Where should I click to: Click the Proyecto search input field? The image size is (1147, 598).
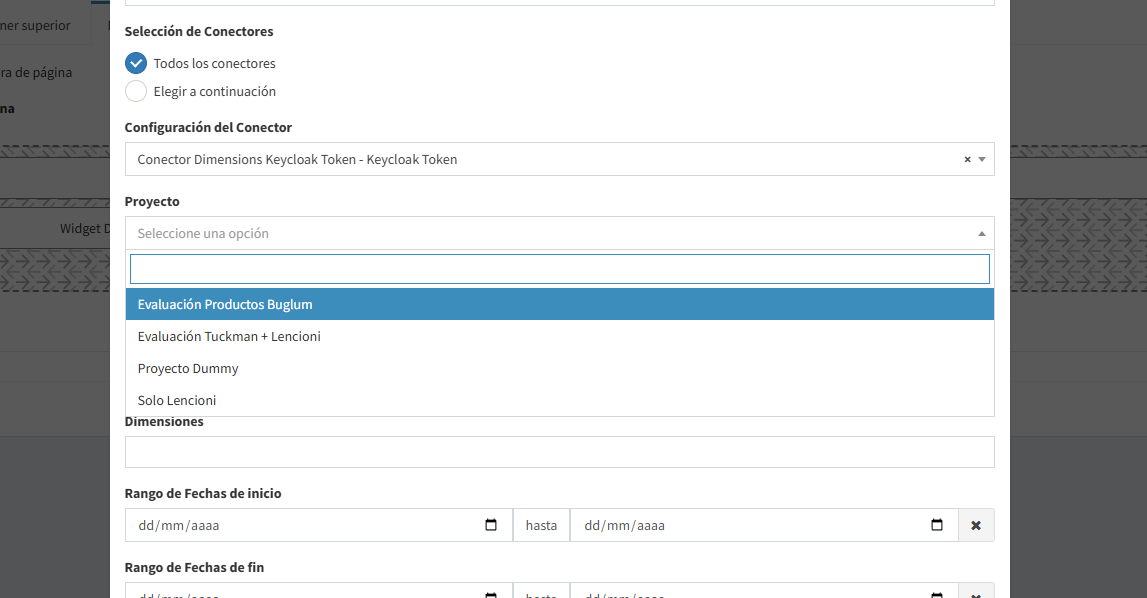560,269
